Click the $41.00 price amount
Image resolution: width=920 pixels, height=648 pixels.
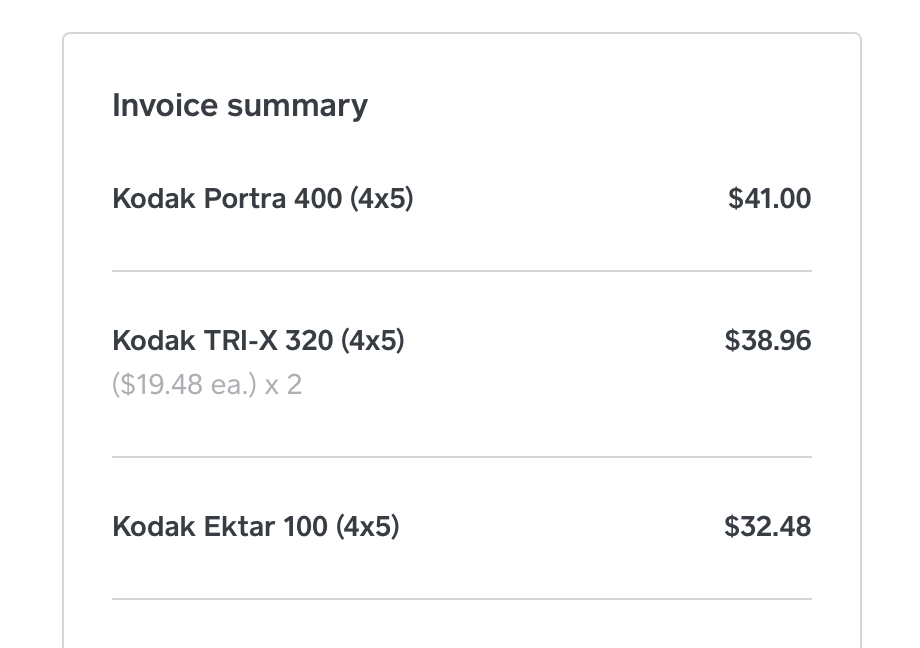pos(769,199)
